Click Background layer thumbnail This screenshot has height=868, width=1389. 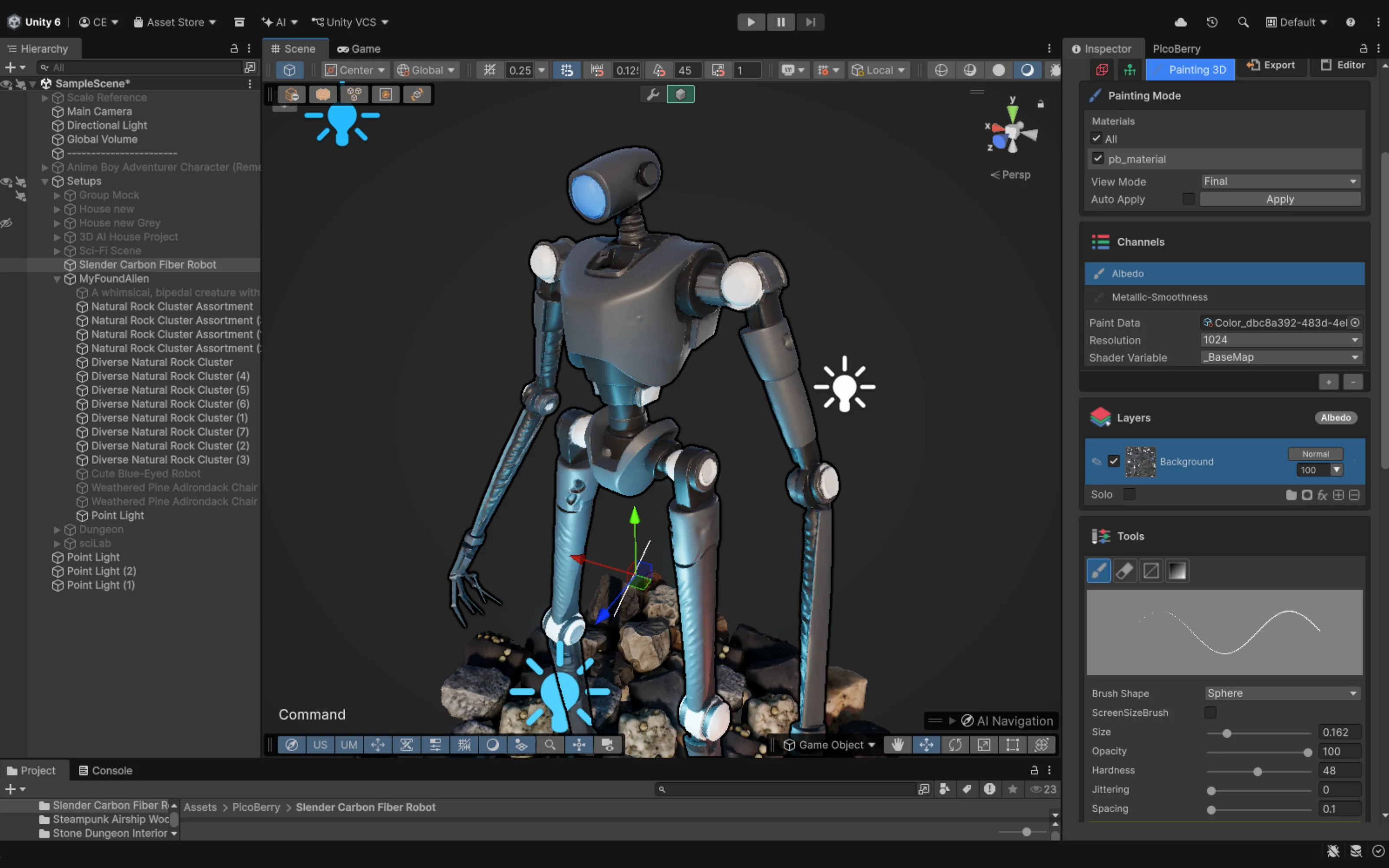tap(1140, 461)
